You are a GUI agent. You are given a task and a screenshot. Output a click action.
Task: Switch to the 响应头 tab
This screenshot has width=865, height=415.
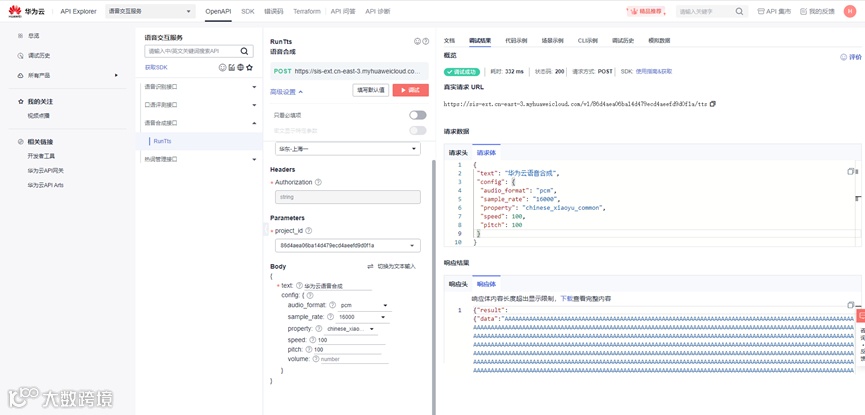458,284
